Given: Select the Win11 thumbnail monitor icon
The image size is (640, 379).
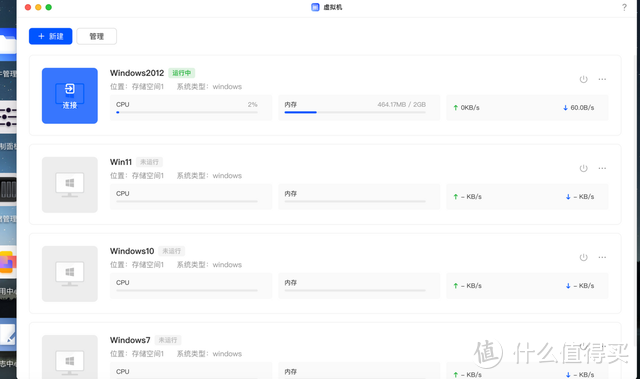Looking at the screenshot, I should point(70,185).
